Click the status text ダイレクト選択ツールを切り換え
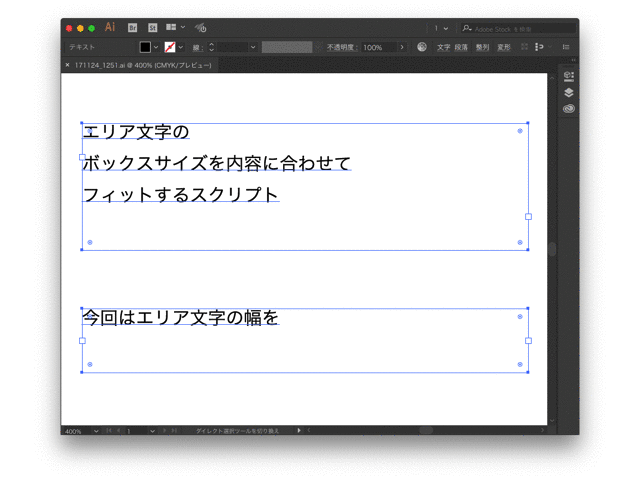The width and height of the screenshot is (640, 480). point(237,431)
